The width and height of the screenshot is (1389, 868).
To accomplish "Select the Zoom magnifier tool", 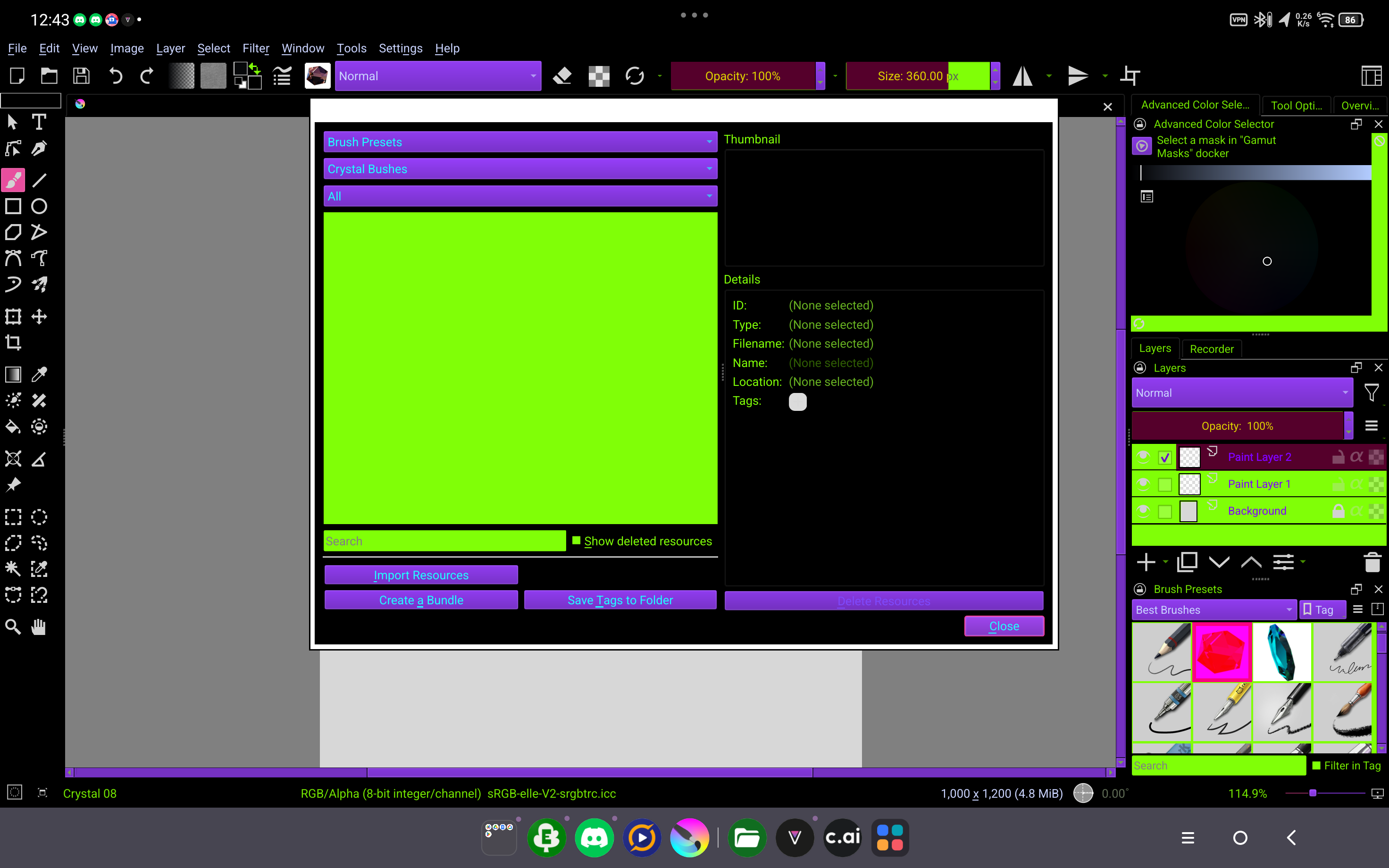I will [13, 626].
